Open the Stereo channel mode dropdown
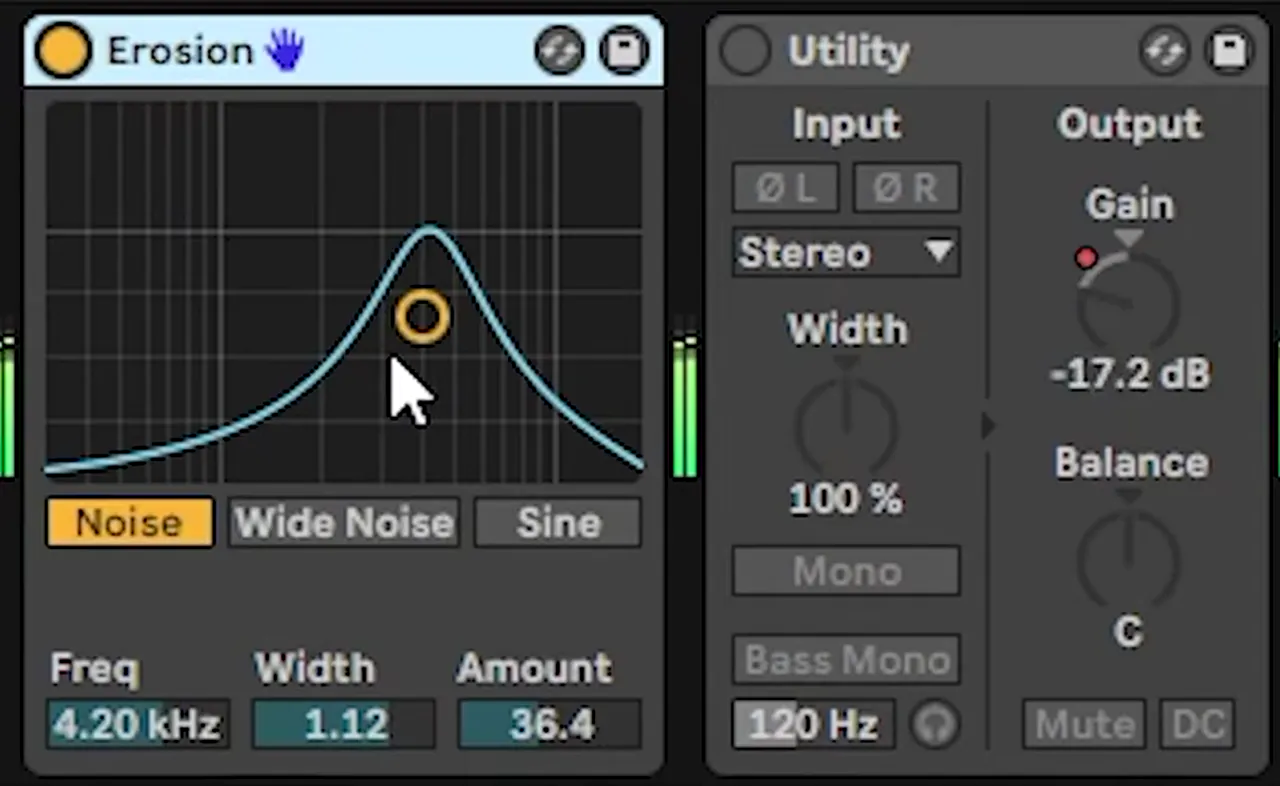 pyautogui.click(x=846, y=252)
